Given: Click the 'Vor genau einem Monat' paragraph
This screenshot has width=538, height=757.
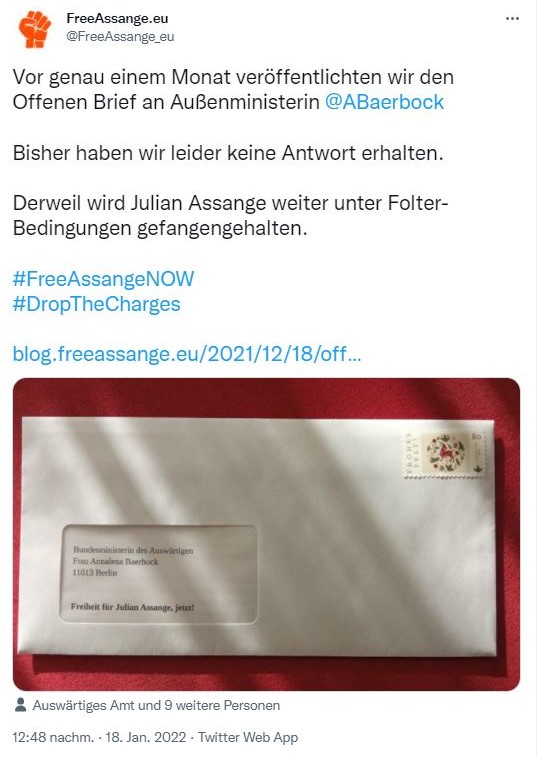Looking at the screenshot, I should 233,90.
